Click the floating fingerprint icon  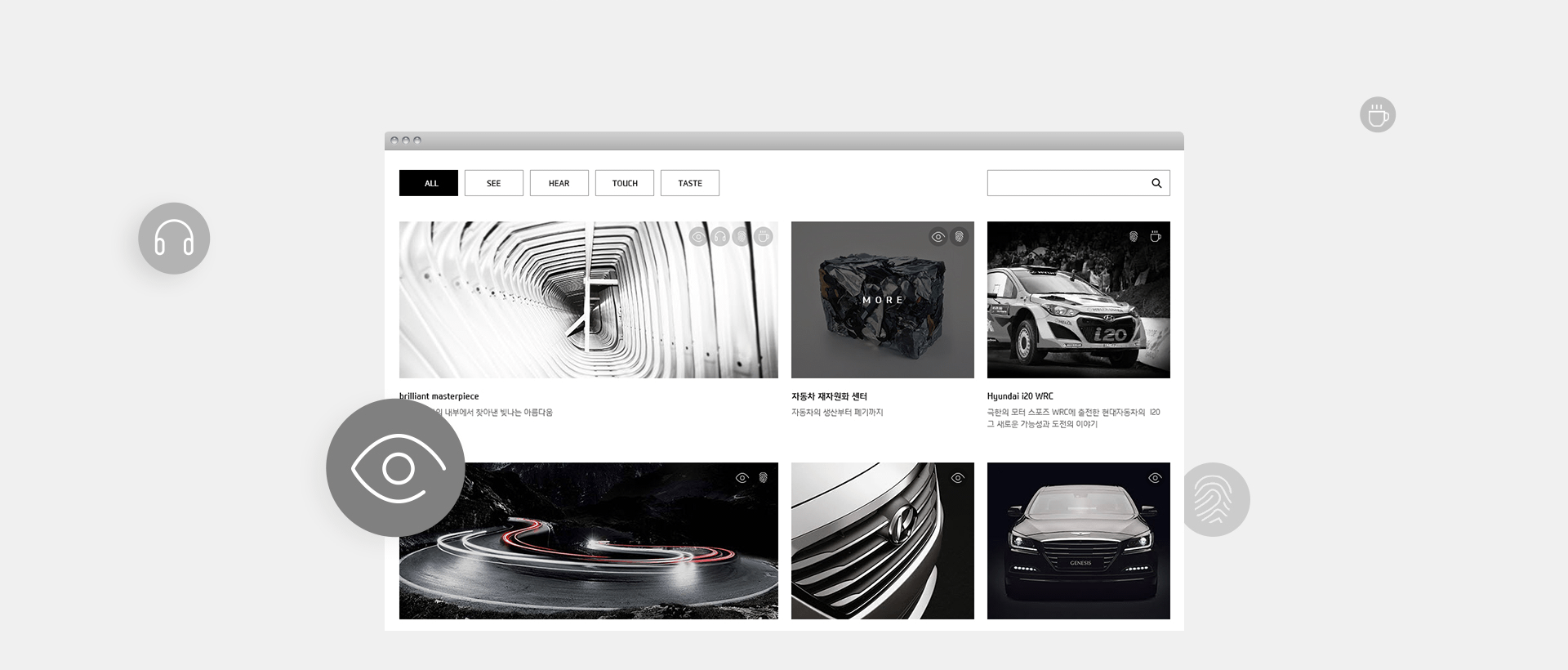pos(1214,499)
